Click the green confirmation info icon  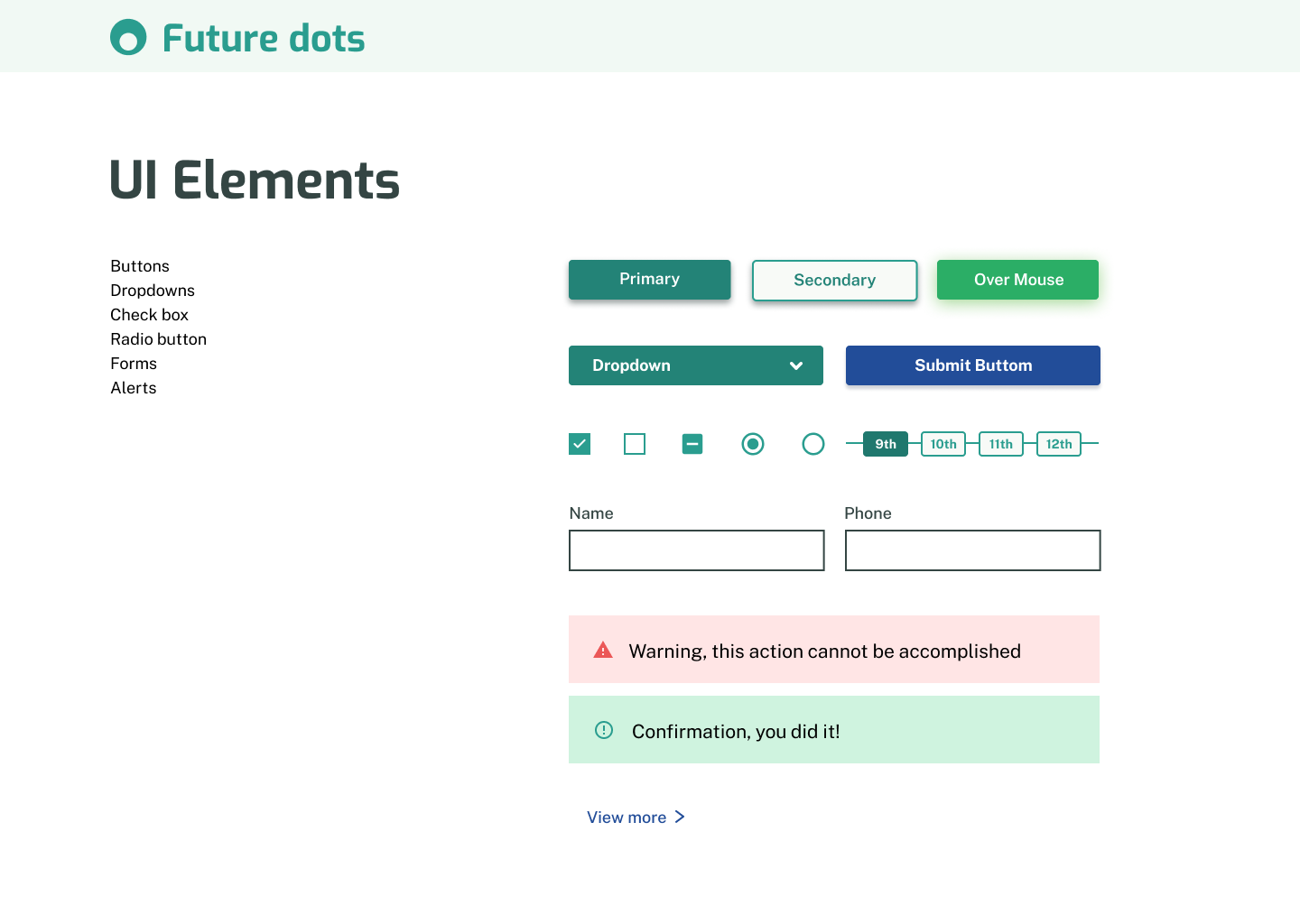604,730
